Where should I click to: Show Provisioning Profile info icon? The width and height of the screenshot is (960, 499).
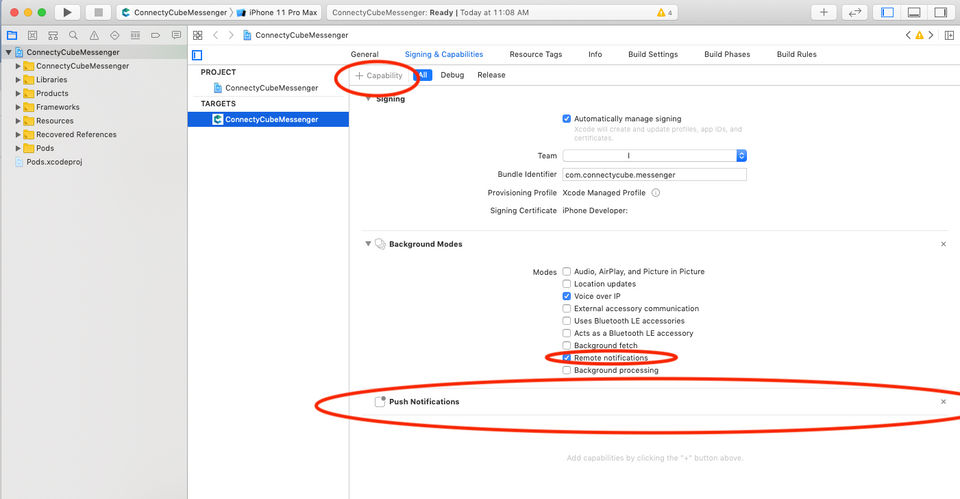656,193
